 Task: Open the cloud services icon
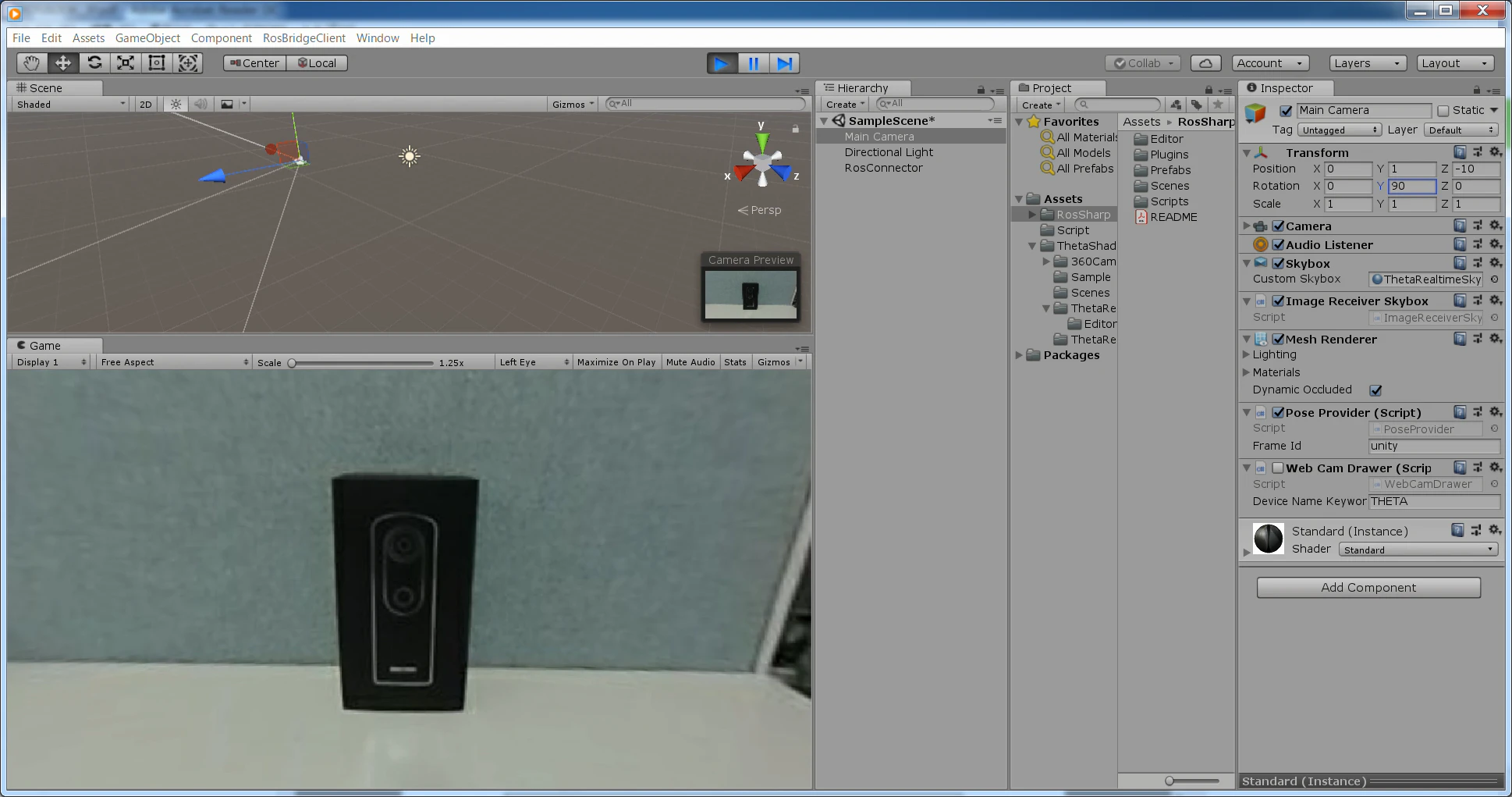tap(1205, 63)
